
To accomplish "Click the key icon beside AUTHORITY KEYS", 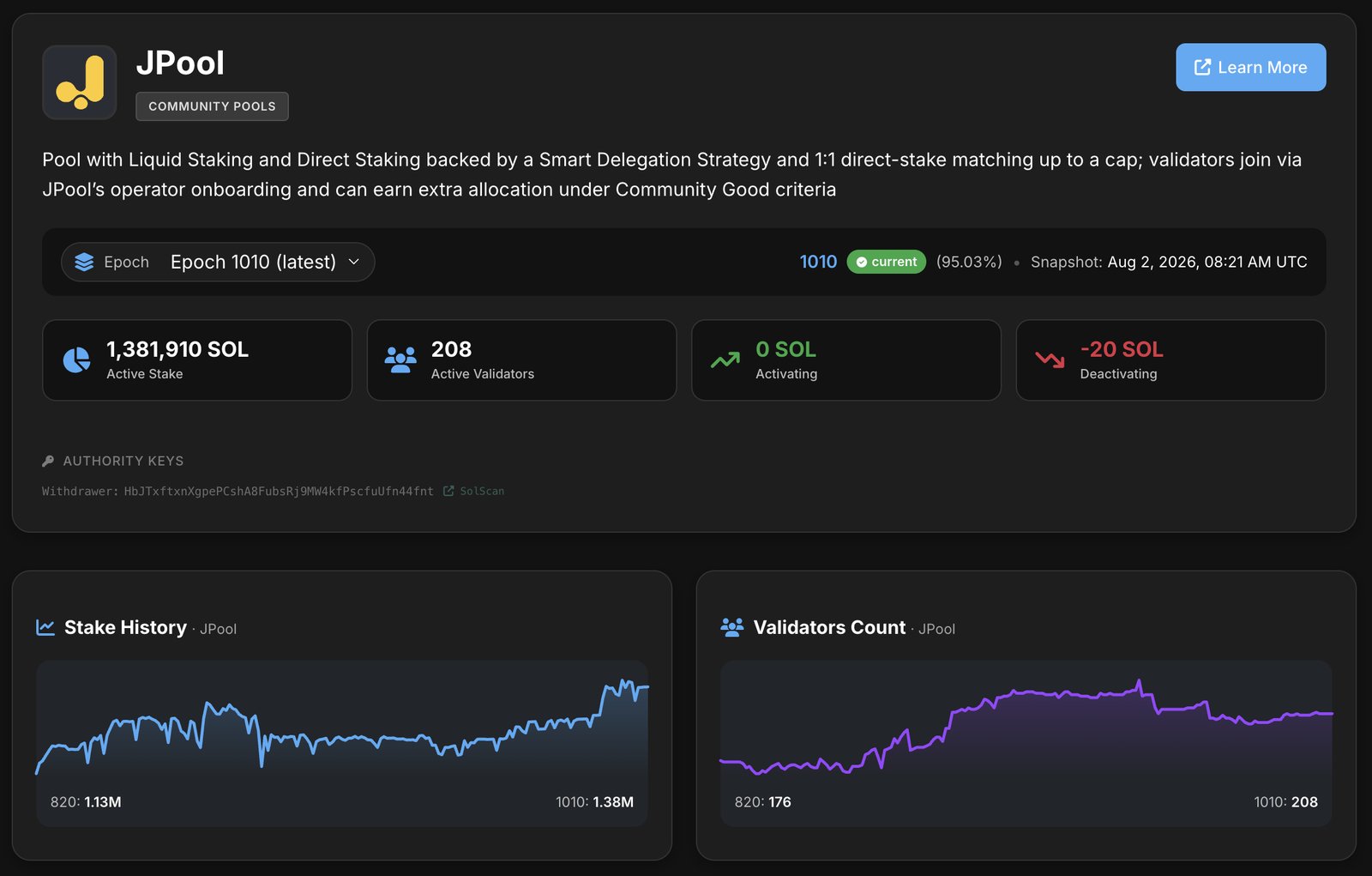I will (x=48, y=461).
